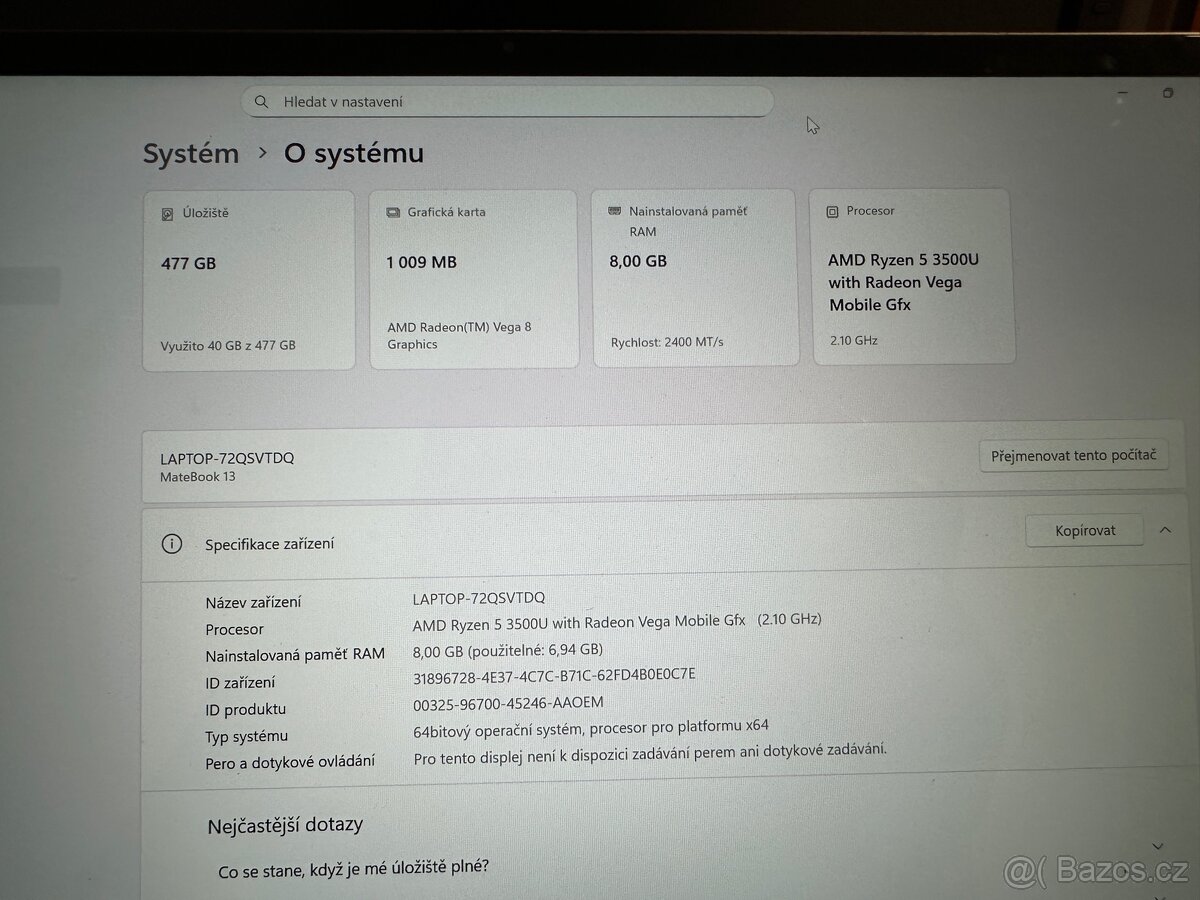Viewport: 1200px width, 900px height.
Task: Click the Nainstalovaná paměť RAM icon
Action: pyautogui.click(x=614, y=211)
